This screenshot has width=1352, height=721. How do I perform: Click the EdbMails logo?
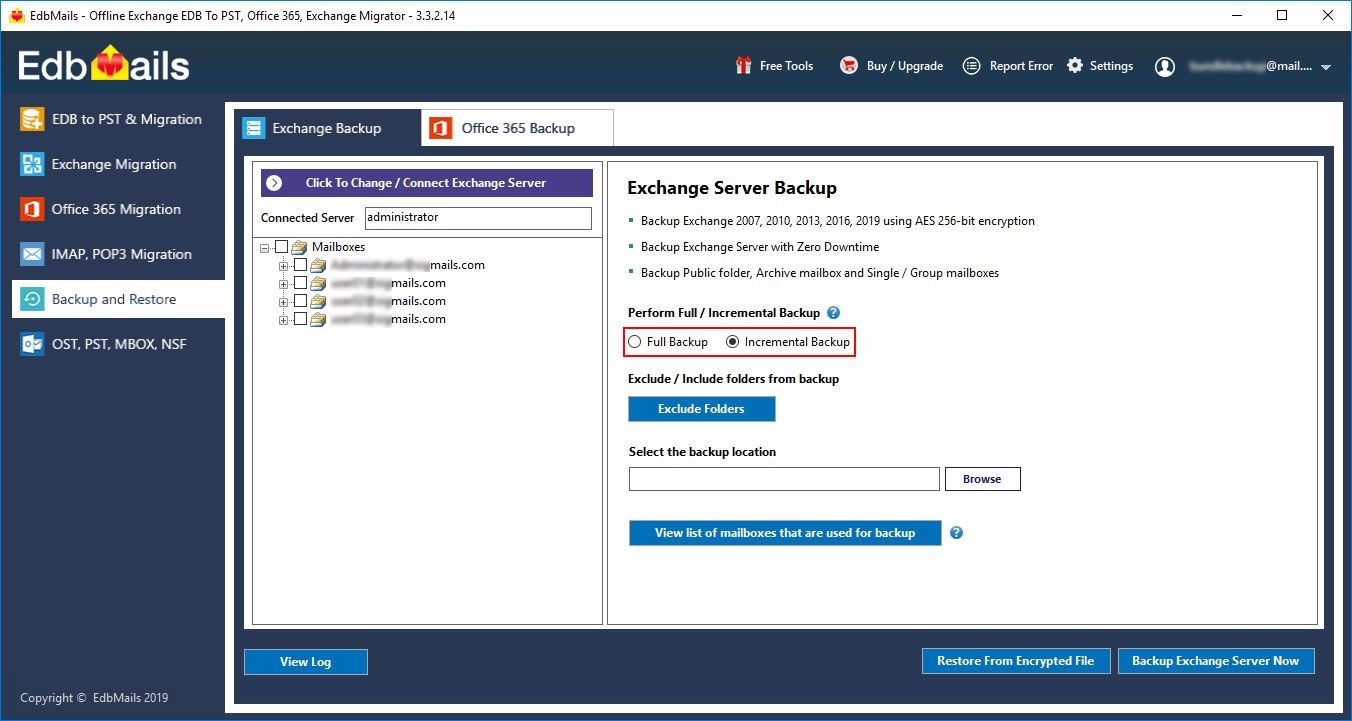(x=104, y=66)
